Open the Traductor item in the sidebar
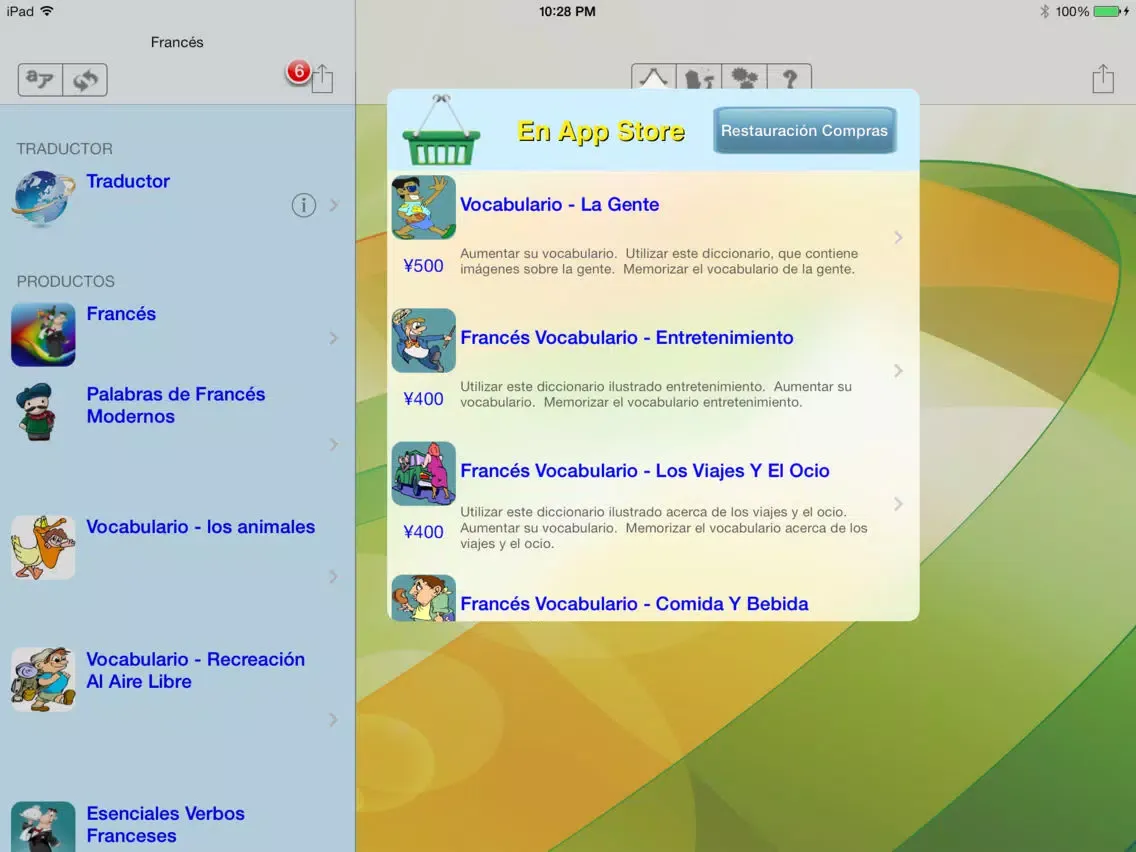The width and height of the screenshot is (1136, 852). 128,181
